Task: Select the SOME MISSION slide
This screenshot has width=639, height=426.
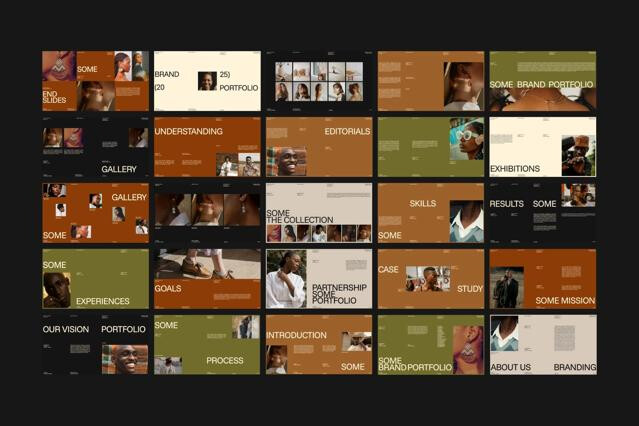Action: click(543, 279)
